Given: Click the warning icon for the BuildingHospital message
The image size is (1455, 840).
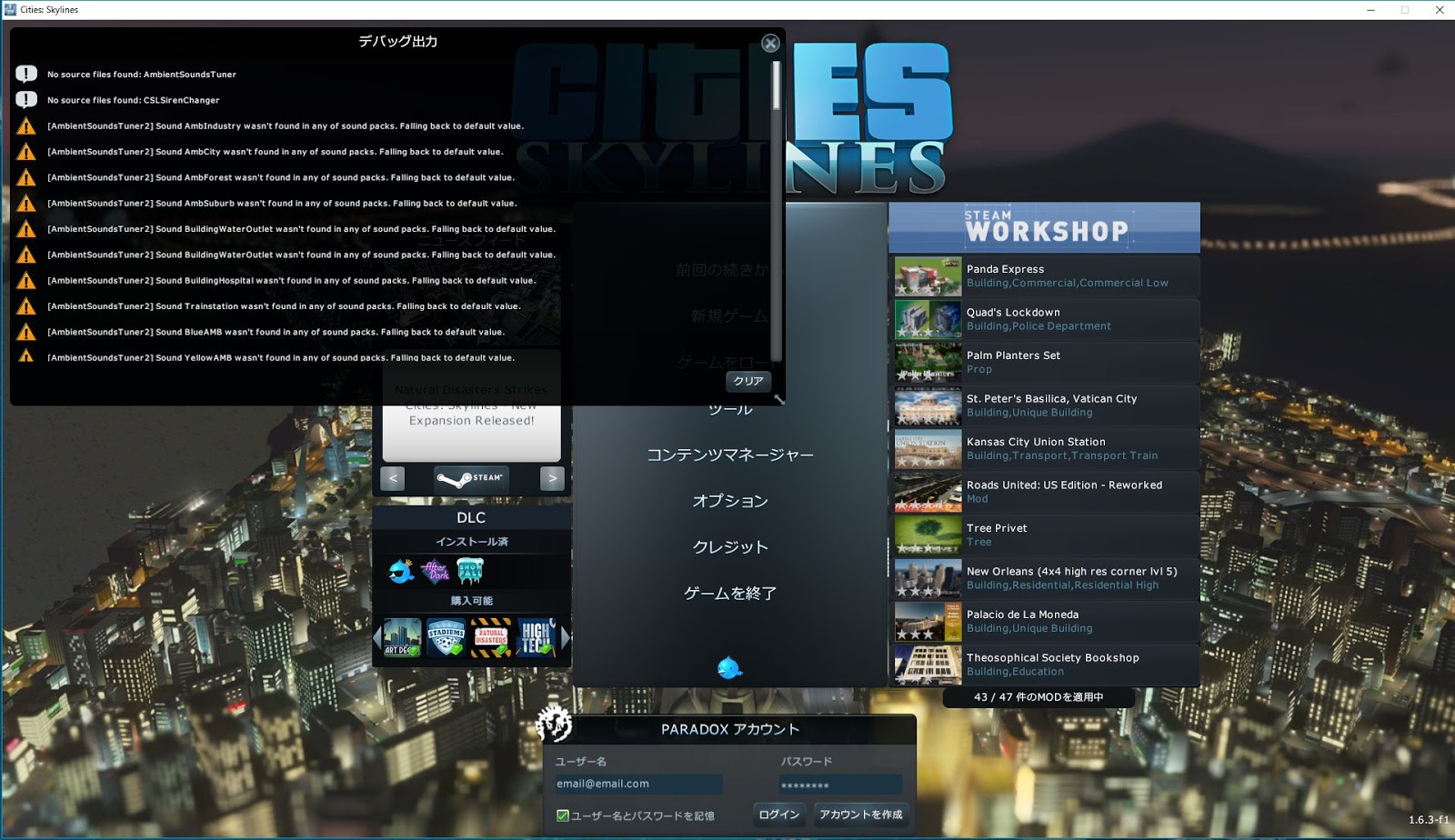Looking at the screenshot, I should tap(26, 280).
